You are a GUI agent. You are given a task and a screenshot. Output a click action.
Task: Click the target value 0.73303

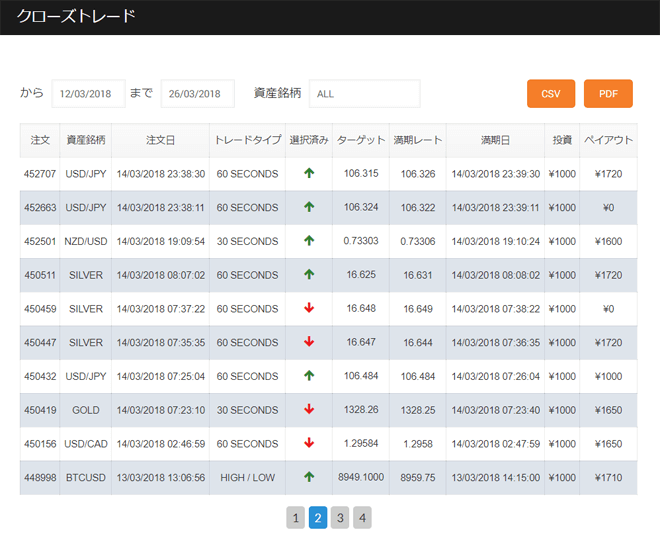361,240
